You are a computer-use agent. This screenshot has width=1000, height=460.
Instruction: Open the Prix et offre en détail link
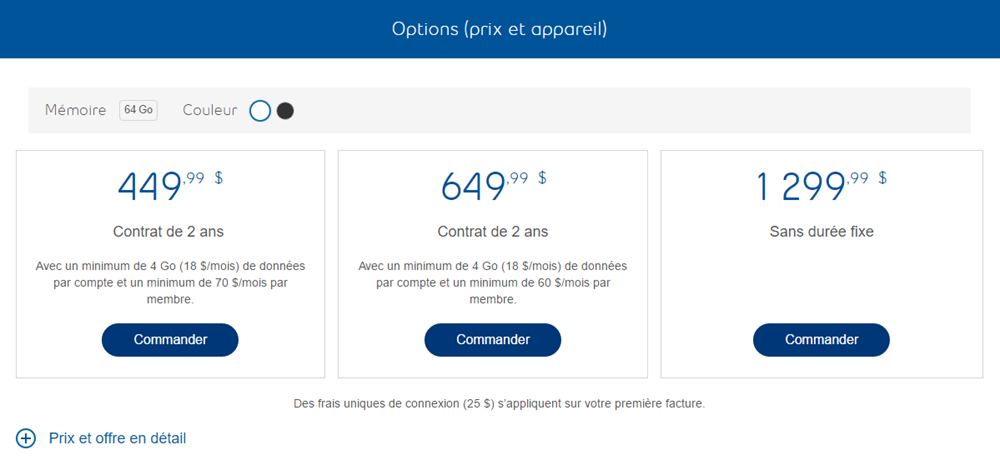click(x=117, y=438)
